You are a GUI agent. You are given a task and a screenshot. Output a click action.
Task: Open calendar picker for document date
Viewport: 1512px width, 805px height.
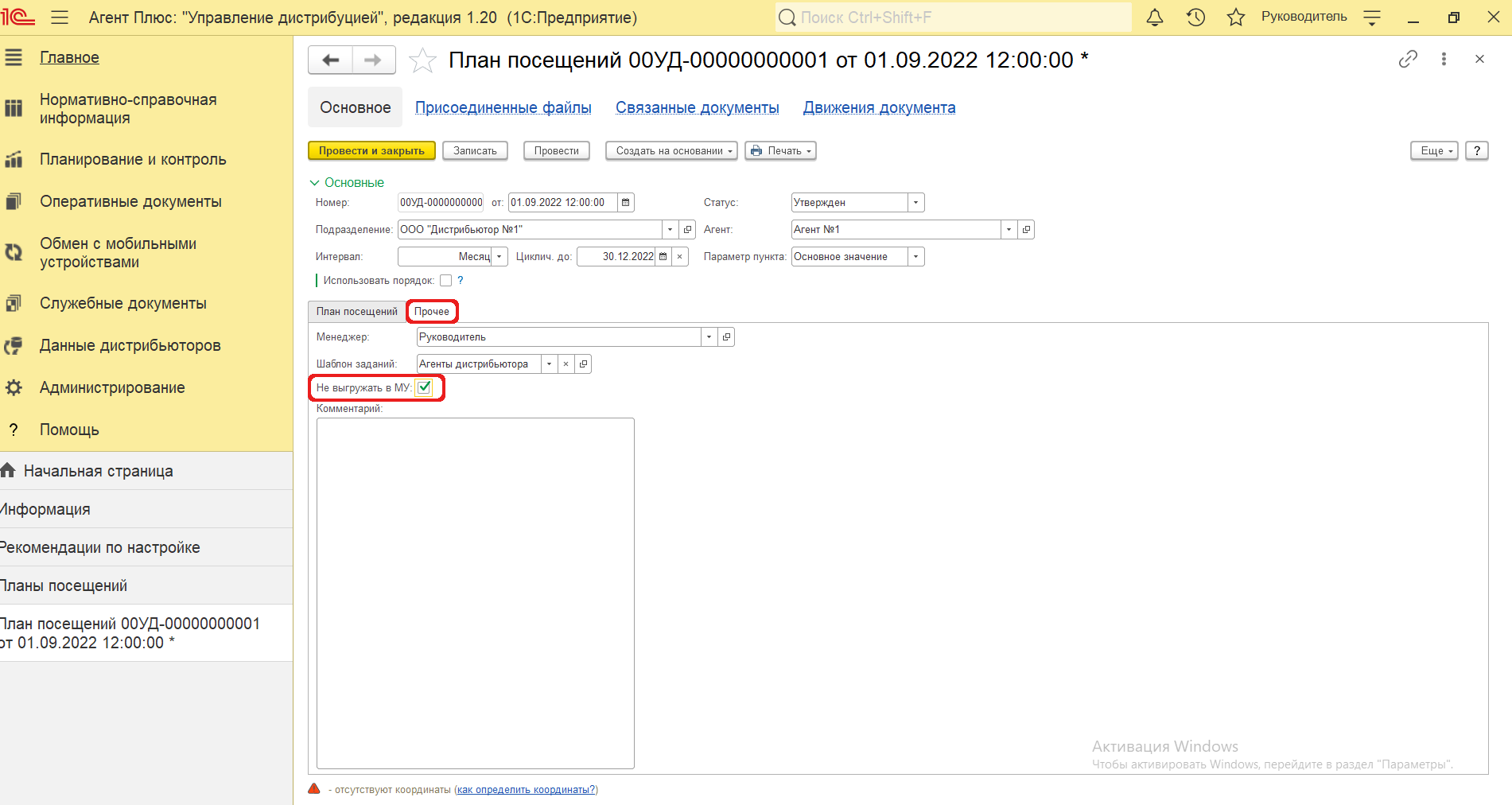point(626,202)
